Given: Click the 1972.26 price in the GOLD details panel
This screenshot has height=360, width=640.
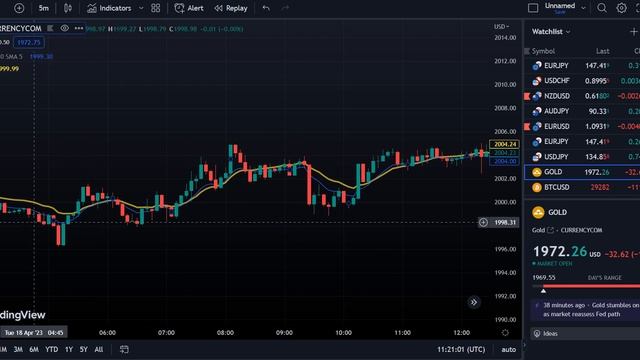Looking at the screenshot, I should (560, 251).
